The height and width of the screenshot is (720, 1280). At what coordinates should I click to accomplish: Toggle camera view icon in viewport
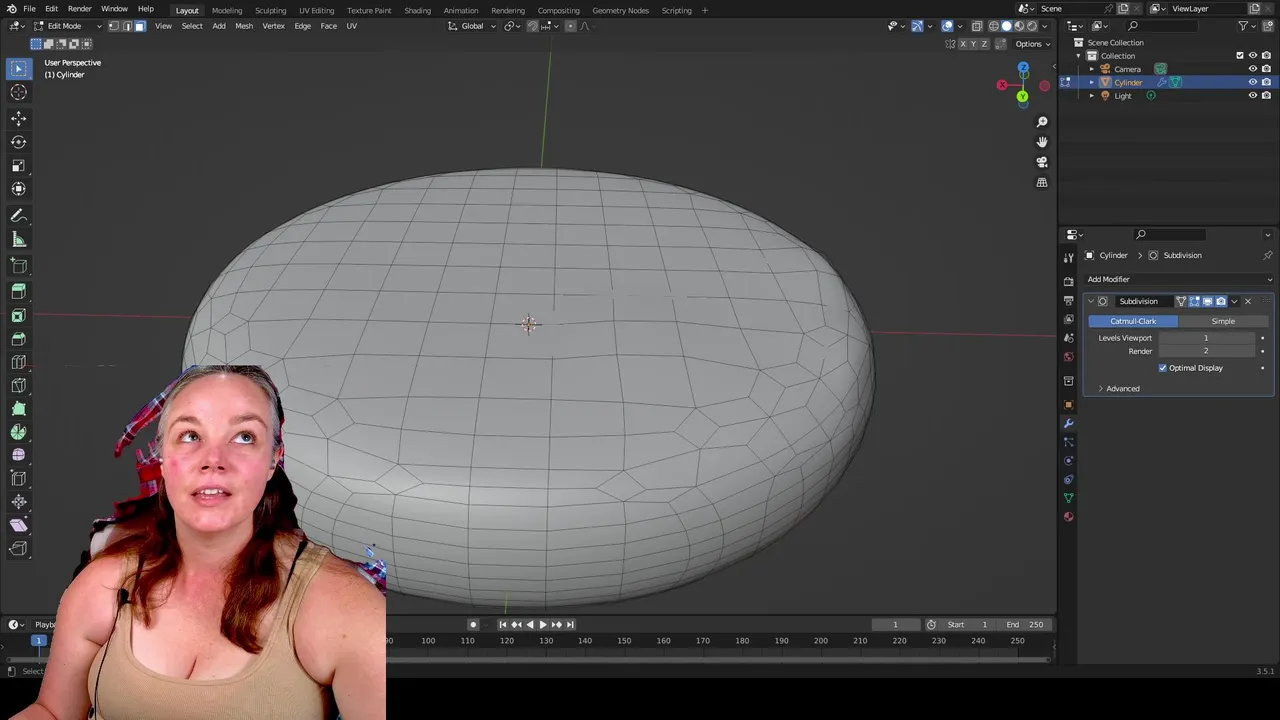(x=1042, y=162)
